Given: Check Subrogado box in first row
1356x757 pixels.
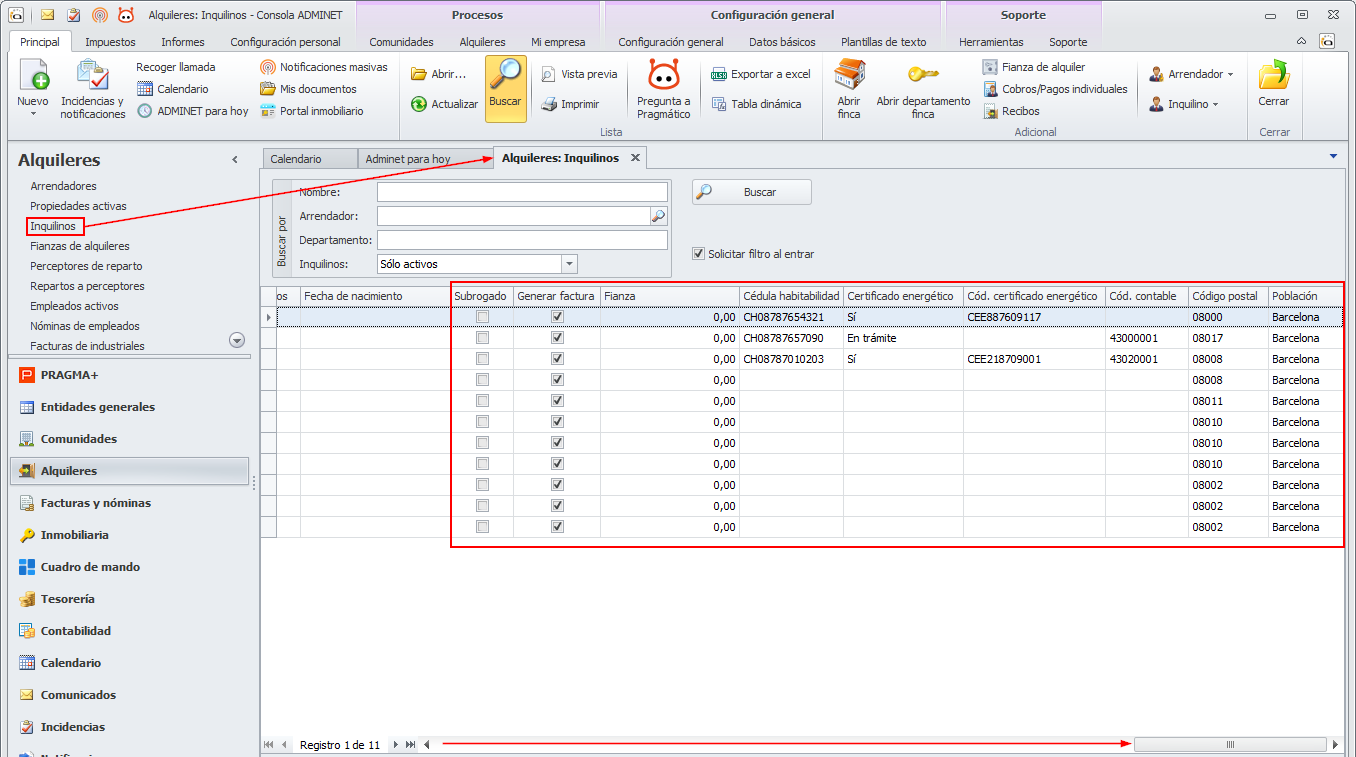Looking at the screenshot, I should [483, 317].
